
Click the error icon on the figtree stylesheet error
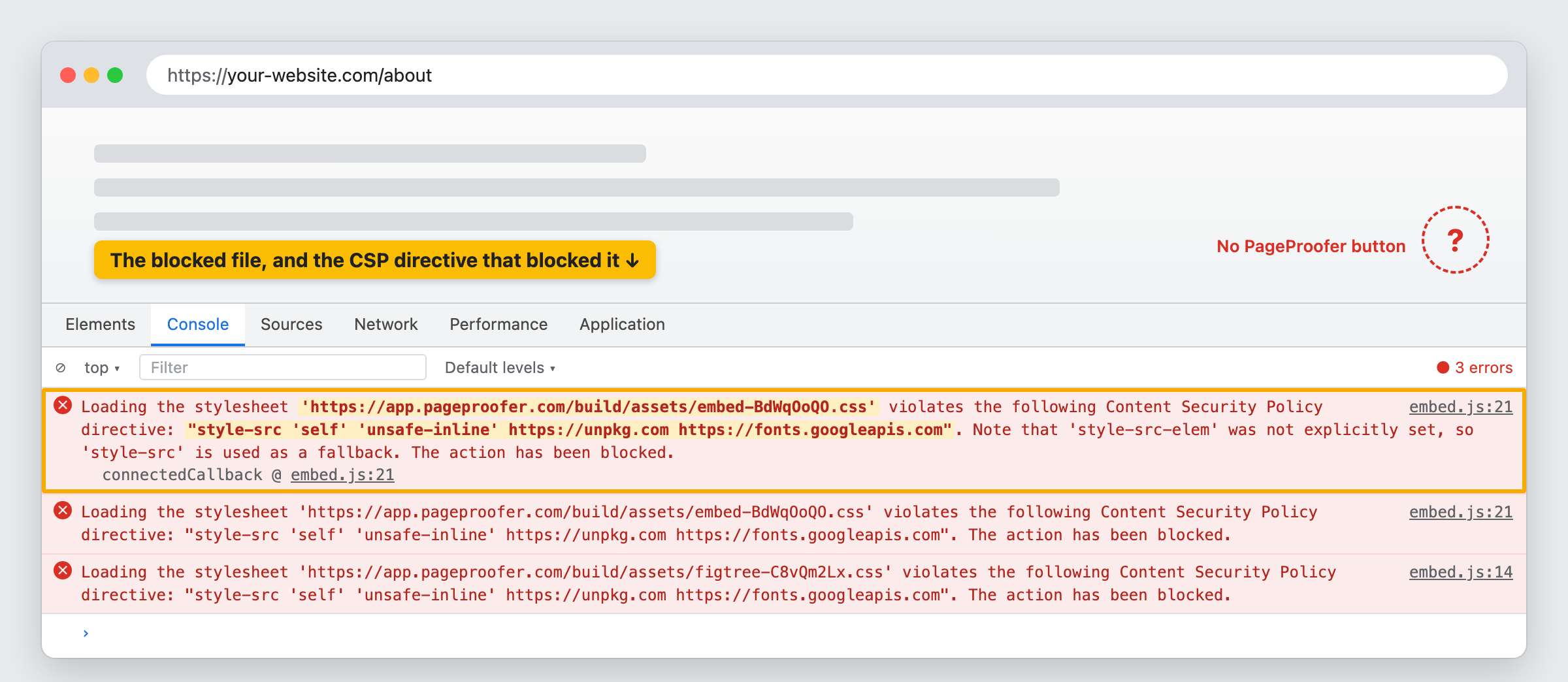(63, 571)
